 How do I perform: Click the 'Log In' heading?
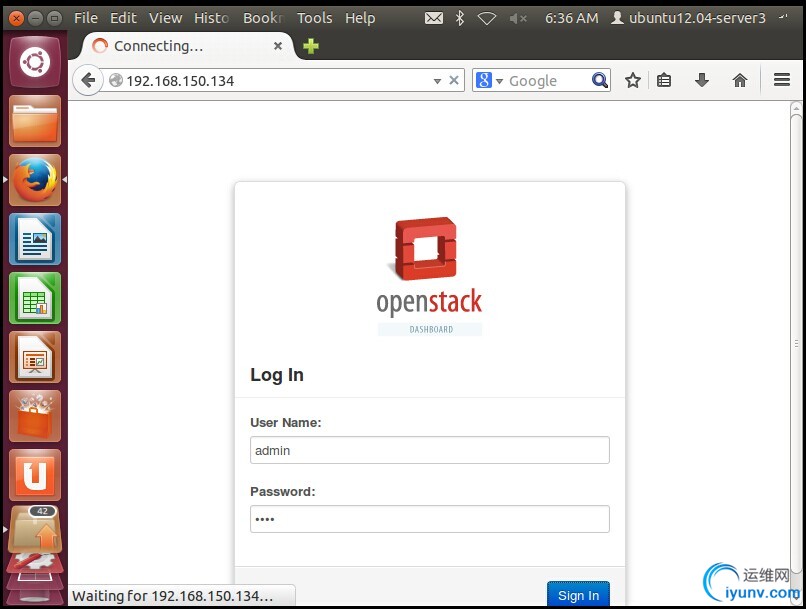[x=277, y=375]
